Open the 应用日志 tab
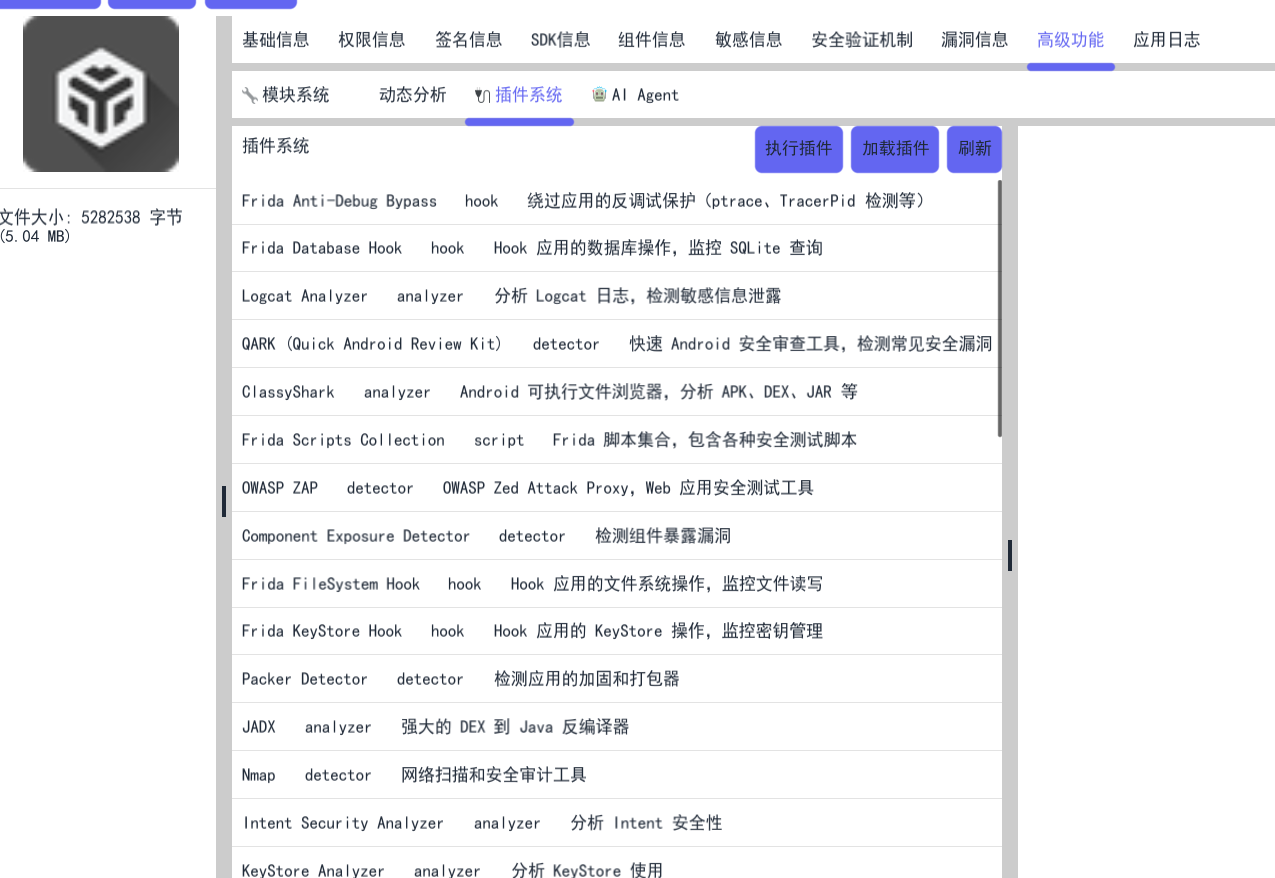 [1166, 39]
